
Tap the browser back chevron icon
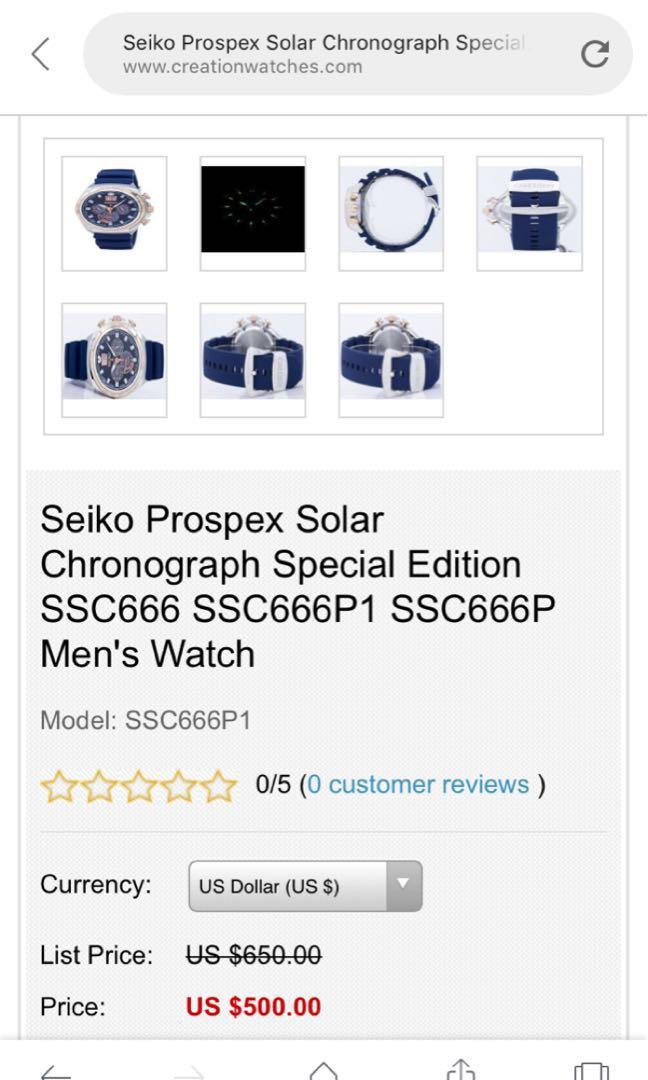point(40,54)
